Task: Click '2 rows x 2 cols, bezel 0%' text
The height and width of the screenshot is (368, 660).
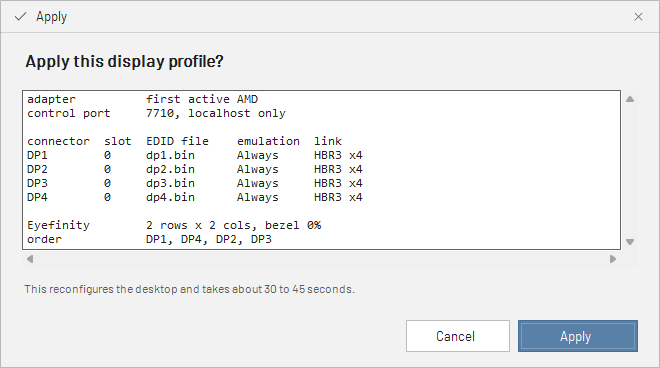Action: point(233,225)
